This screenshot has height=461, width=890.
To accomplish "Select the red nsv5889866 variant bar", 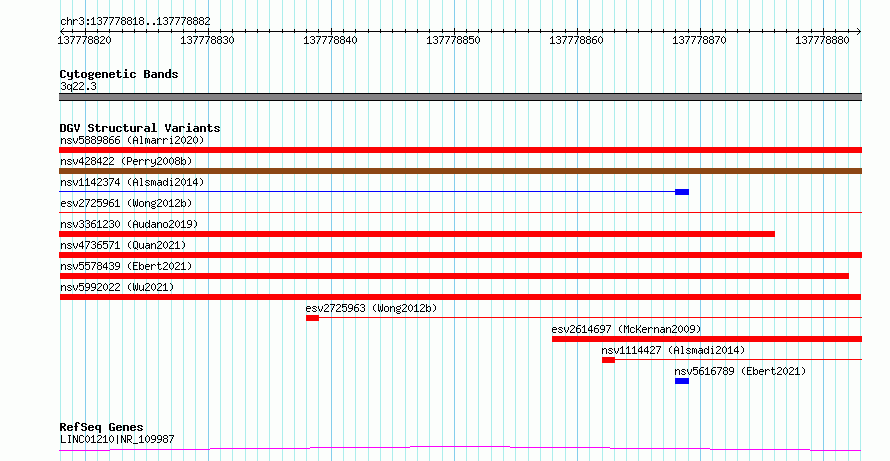I will [460, 150].
